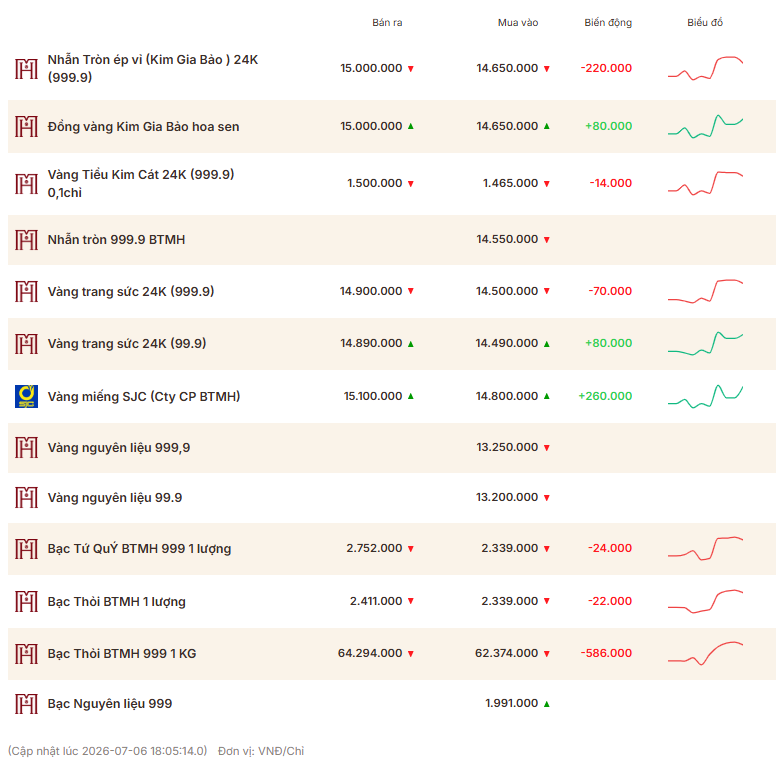Image resolution: width=778 pixels, height=763 pixels.
Task: Click logo icon next to Bạc Nguyên liệu 999
Action: pyautogui.click(x=26, y=703)
